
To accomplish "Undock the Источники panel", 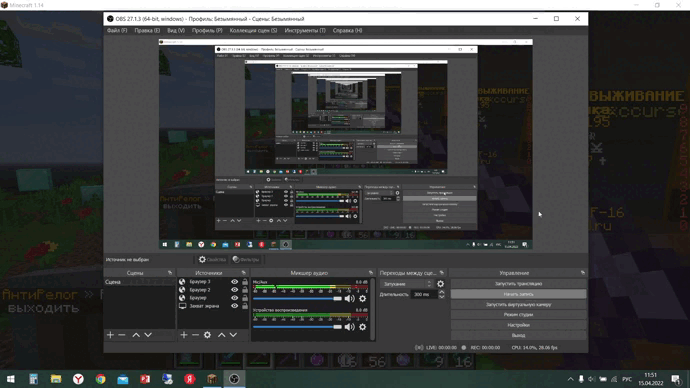I will tap(243, 273).
